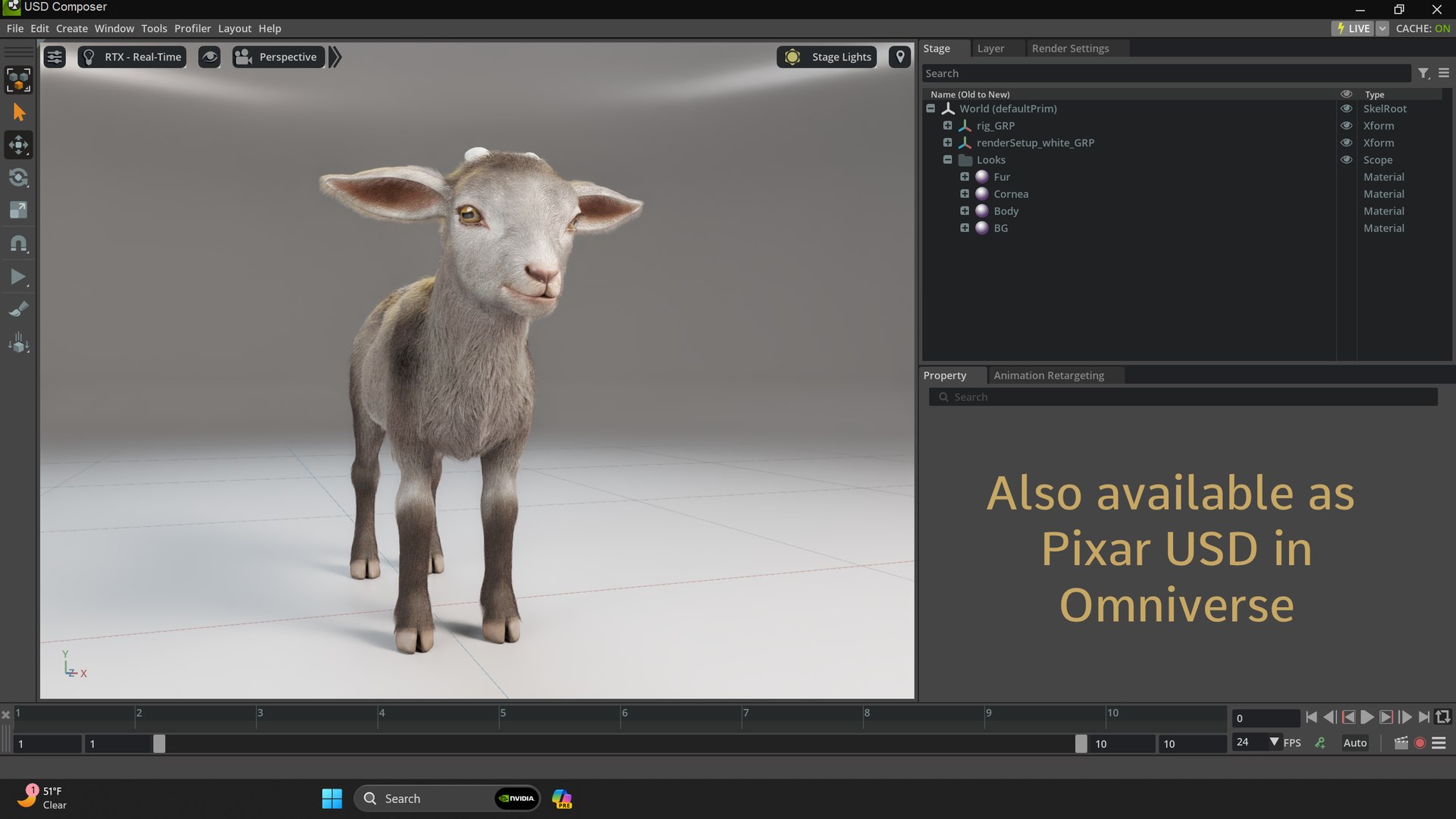The height and width of the screenshot is (819, 1456).
Task: Expand the Fur material
Action: point(965,177)
